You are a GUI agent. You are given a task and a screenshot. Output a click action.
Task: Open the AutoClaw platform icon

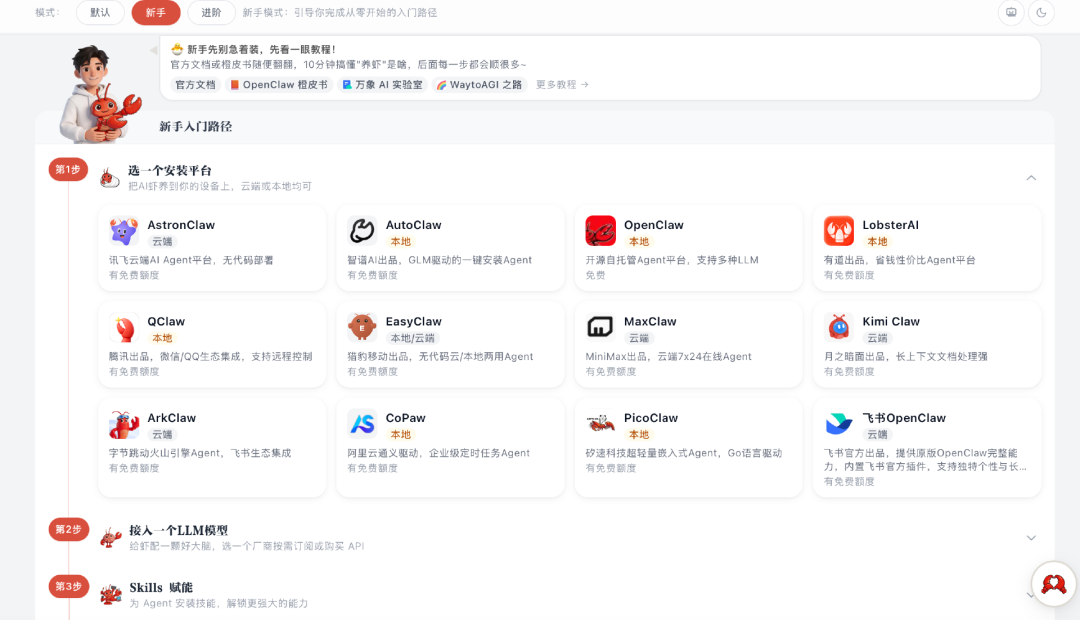[362, 232]
